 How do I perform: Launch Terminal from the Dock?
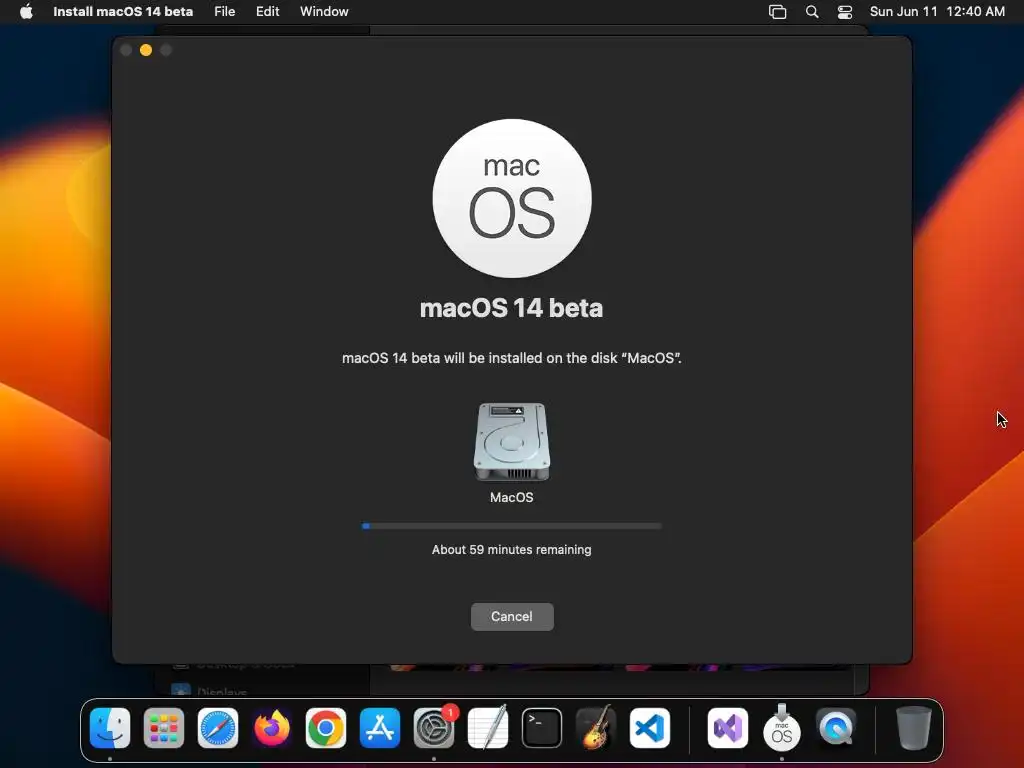click(542, 728)
